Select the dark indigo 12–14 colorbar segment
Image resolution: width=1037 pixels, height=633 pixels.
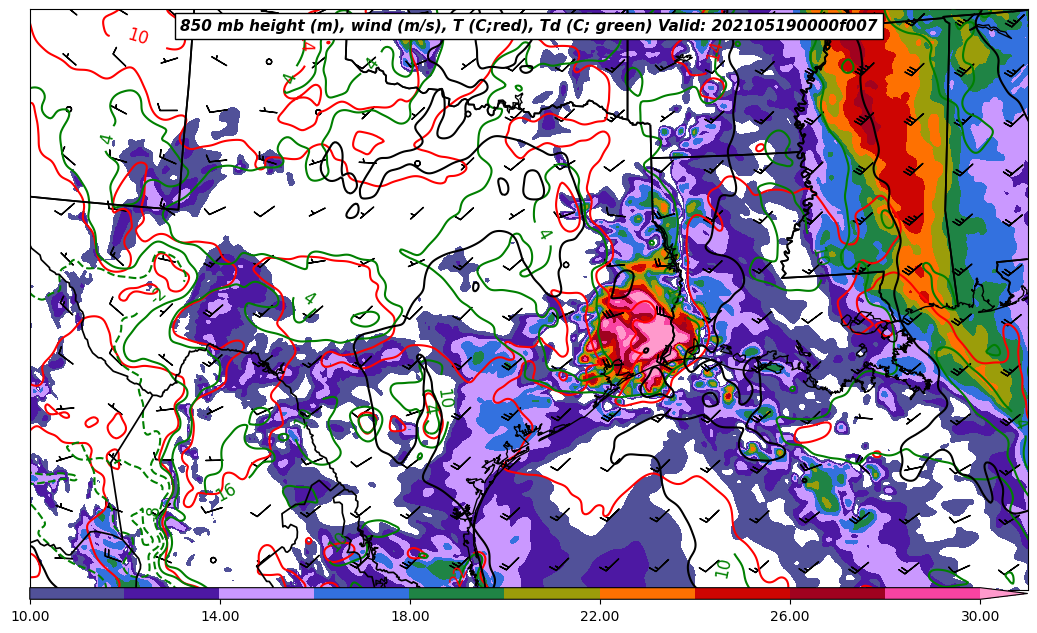click(x=171, y=593)
